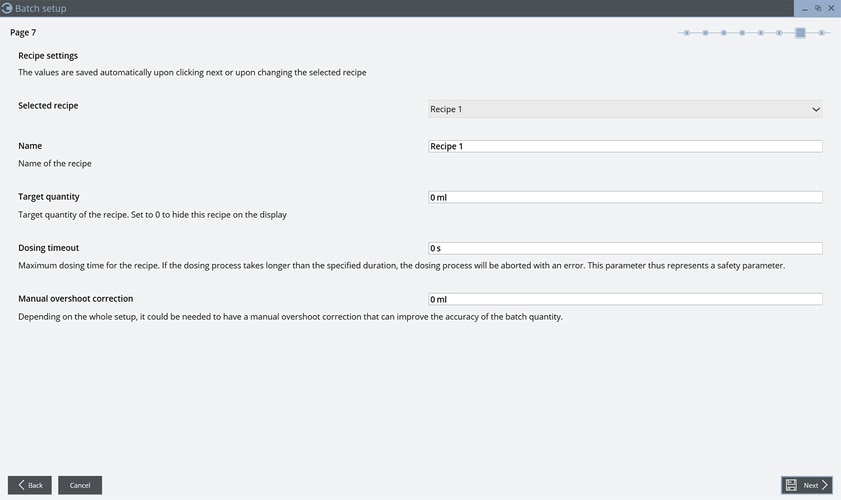841x500 pixels.
Task: Click the 'Page 7' label
Action: [x=23, y=32]
